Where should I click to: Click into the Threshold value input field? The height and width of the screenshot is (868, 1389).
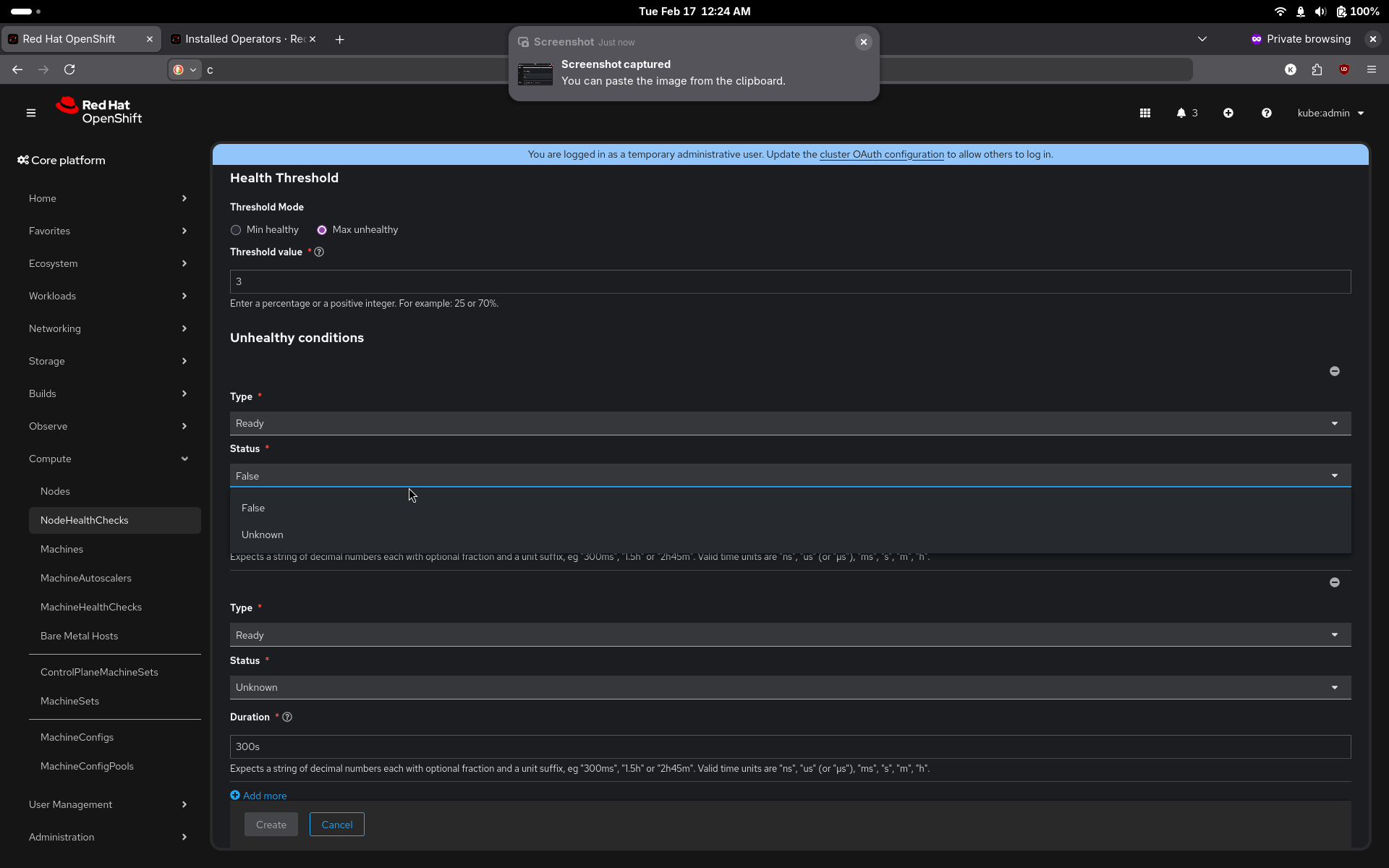(x=789, y=281)
